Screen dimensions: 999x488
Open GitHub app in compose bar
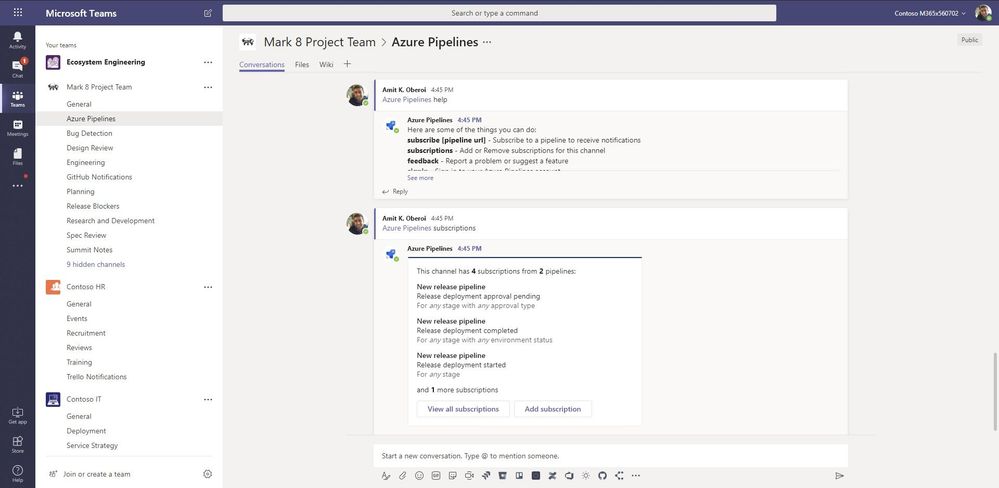click(602, 475)
